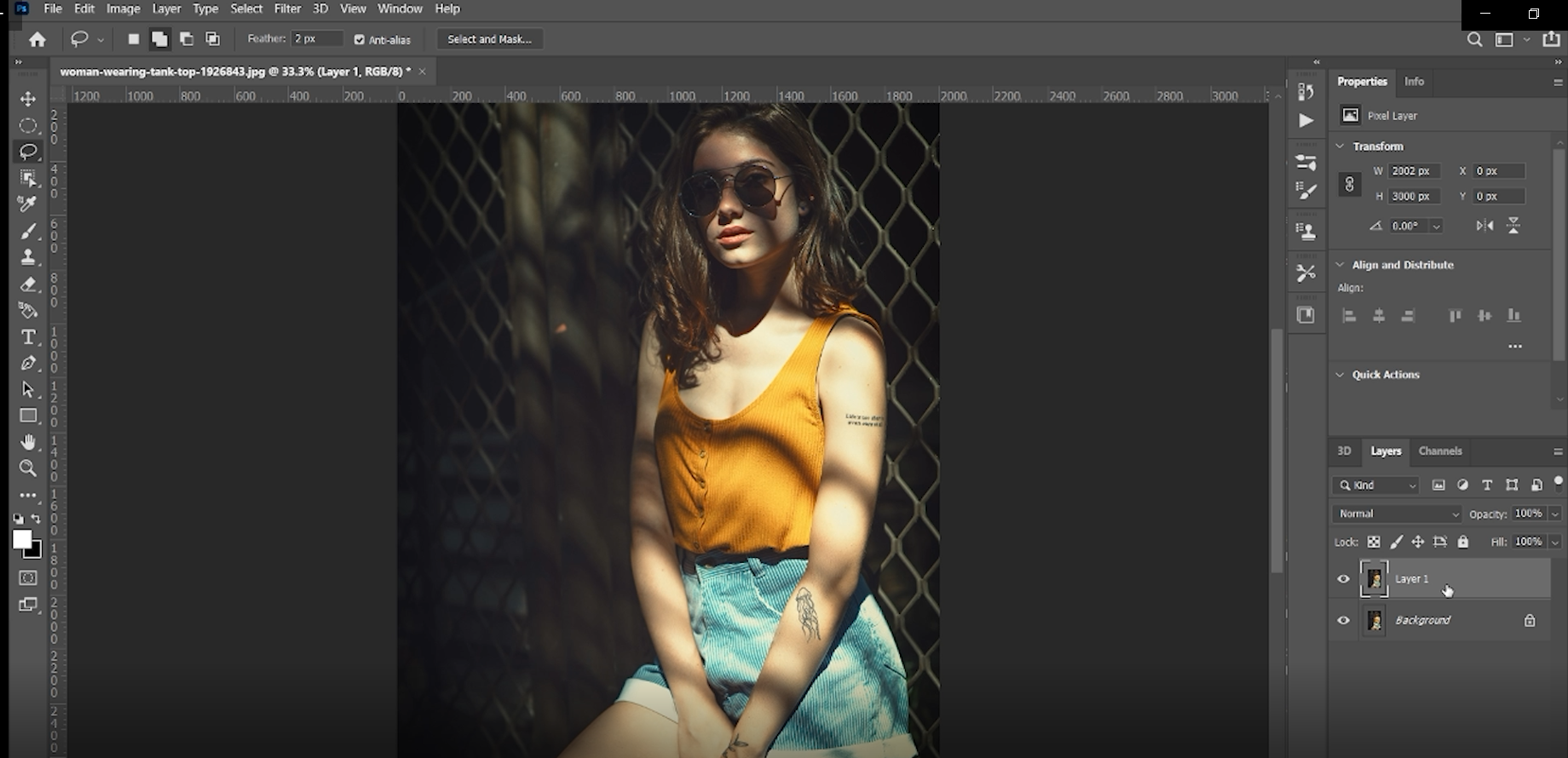Align bottom edges in Properties
Screen dimensions: 1568x758
(x=1513, y=316)
